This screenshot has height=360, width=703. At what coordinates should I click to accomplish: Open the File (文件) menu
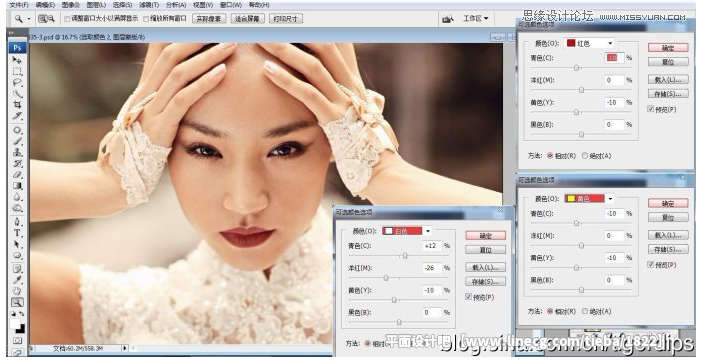(x=19, y=5)
